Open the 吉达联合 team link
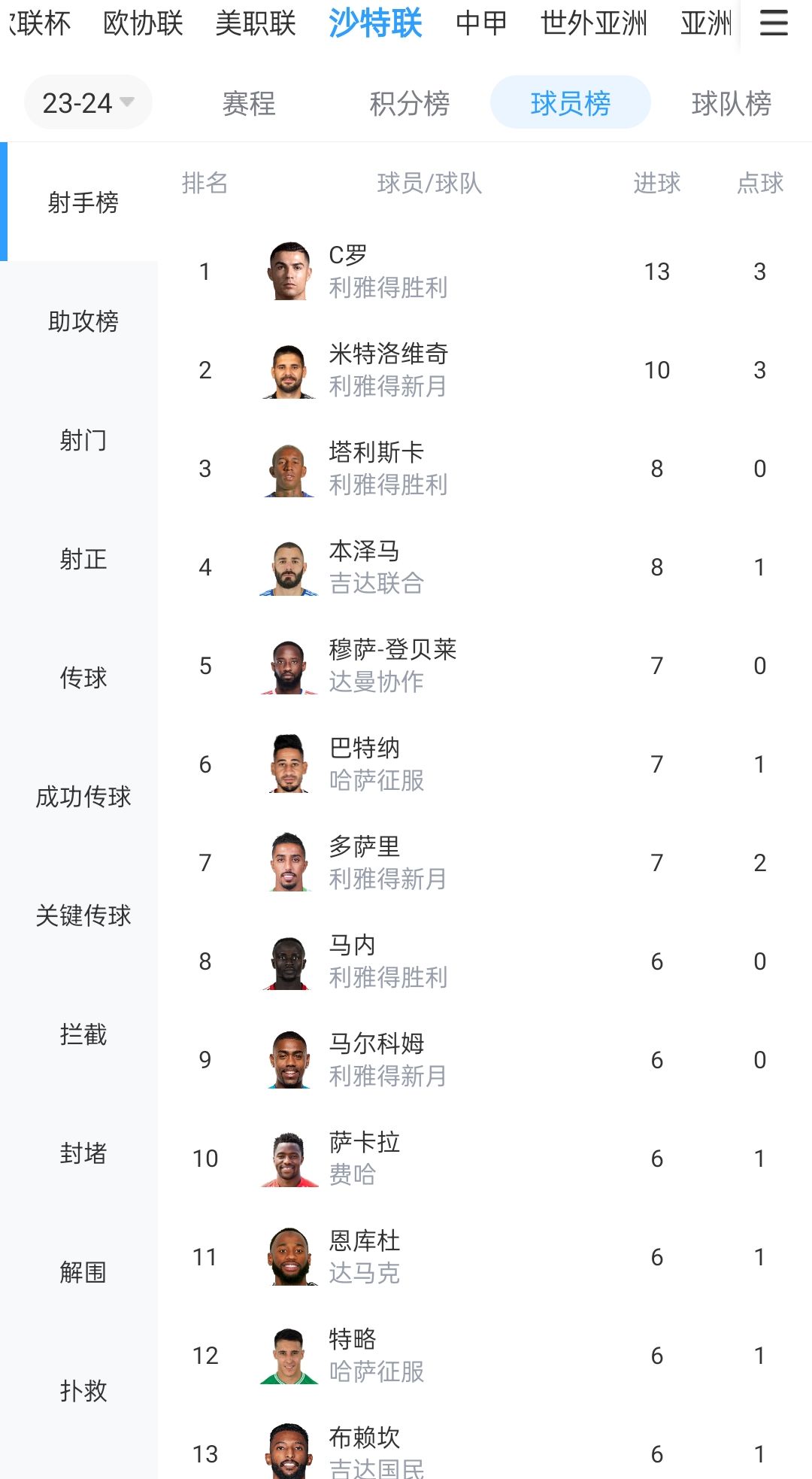 tap(376, 583)
